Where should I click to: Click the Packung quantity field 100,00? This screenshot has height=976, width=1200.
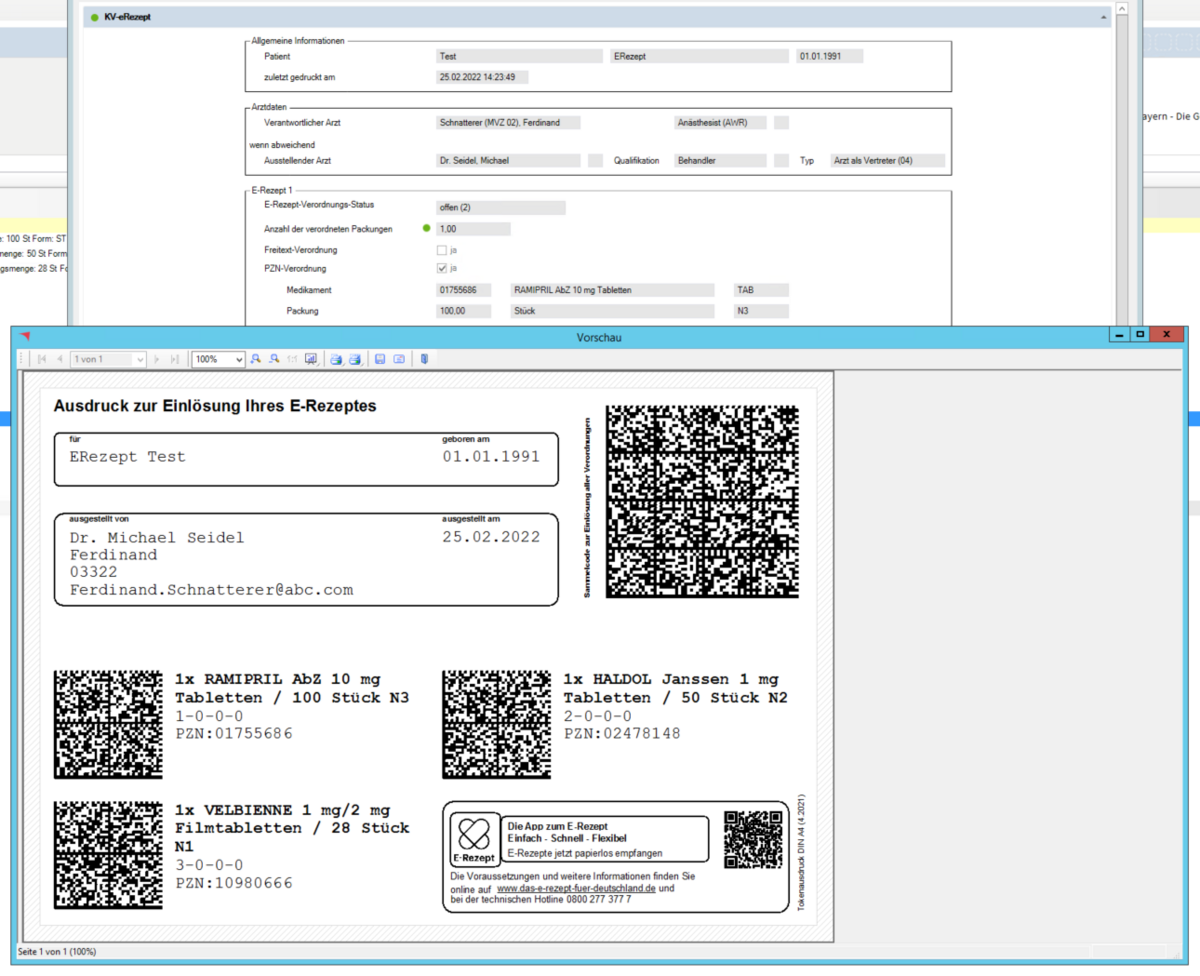click(x=464, y=311)
